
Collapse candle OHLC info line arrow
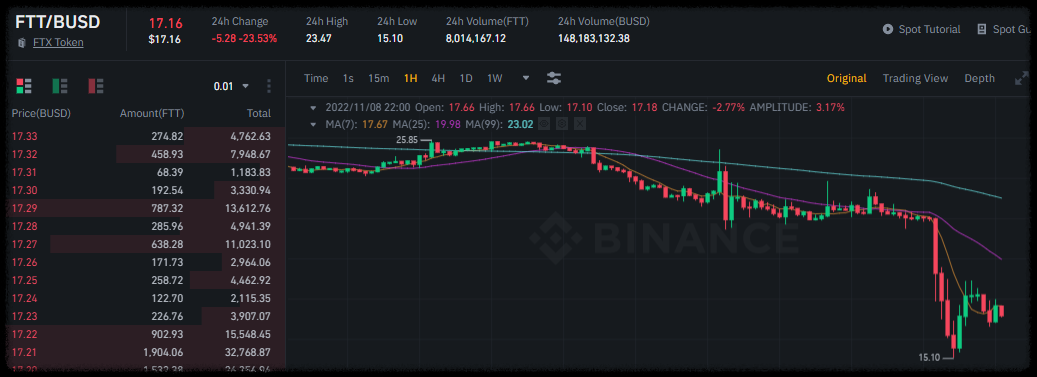[x=313, y=107]
